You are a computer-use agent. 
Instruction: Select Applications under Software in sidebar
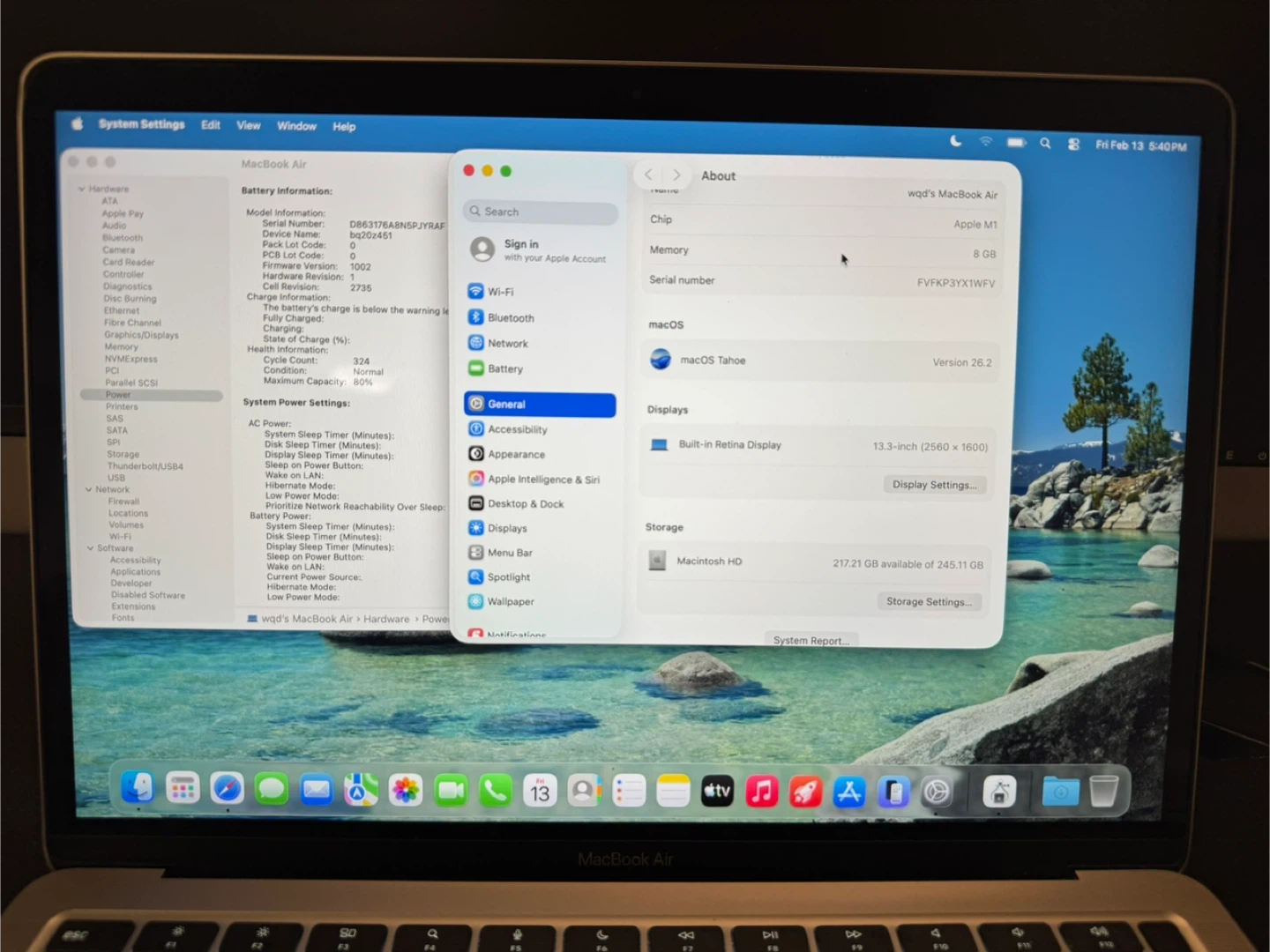click(135, 572)
